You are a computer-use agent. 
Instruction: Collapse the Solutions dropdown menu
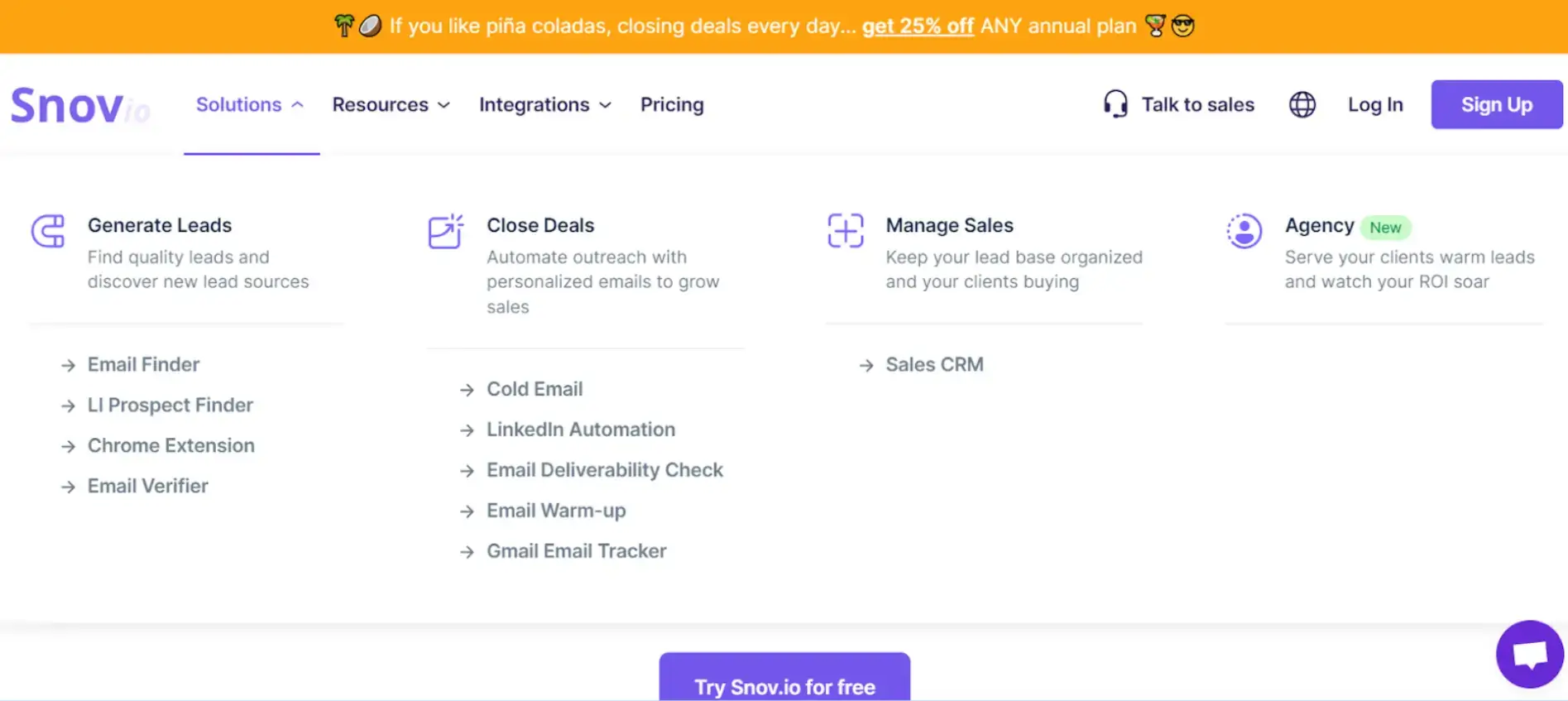250,105
